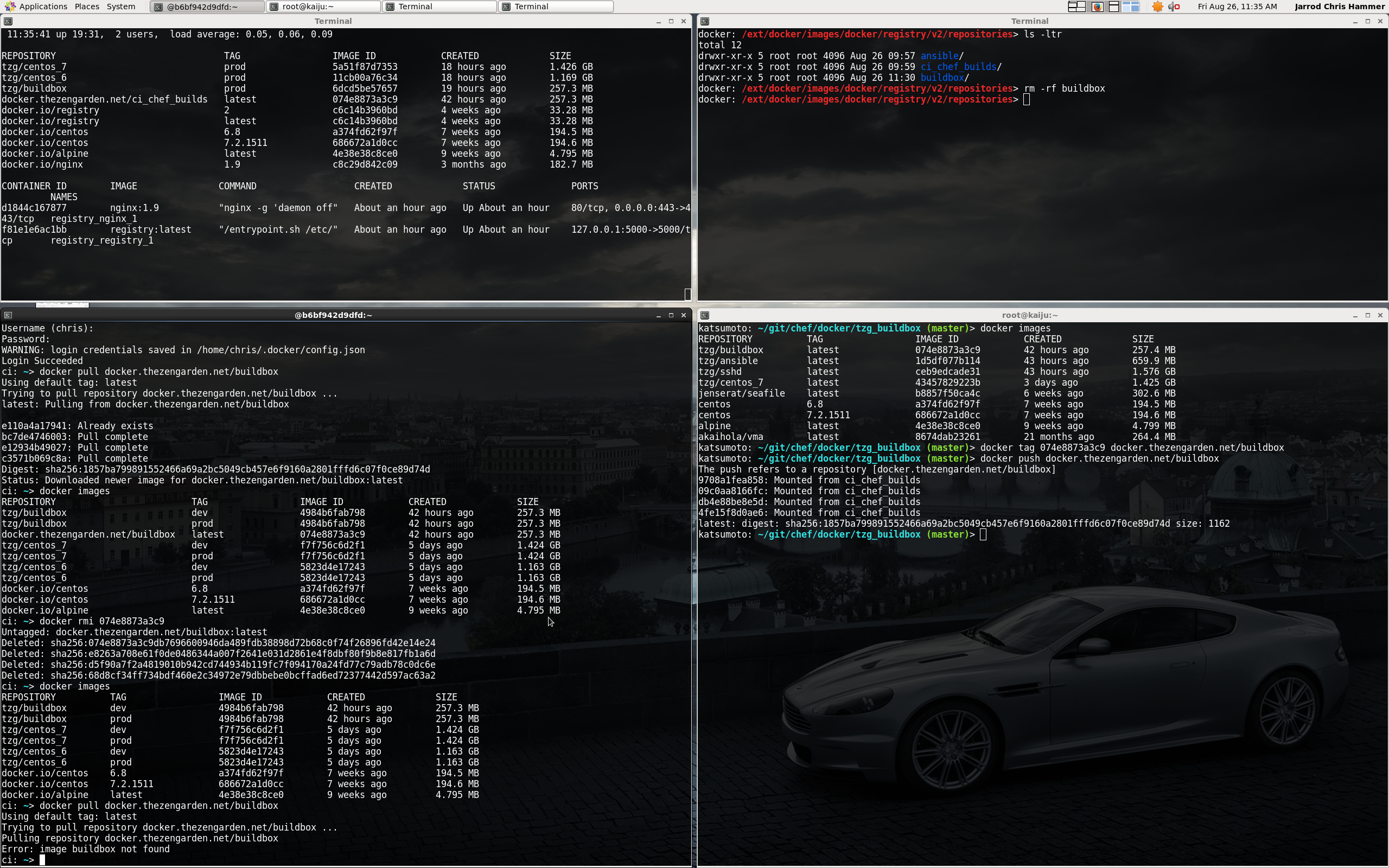Click the container ID 'd1844c167877'
This screenshot has width=1389, height=868.
34,208
